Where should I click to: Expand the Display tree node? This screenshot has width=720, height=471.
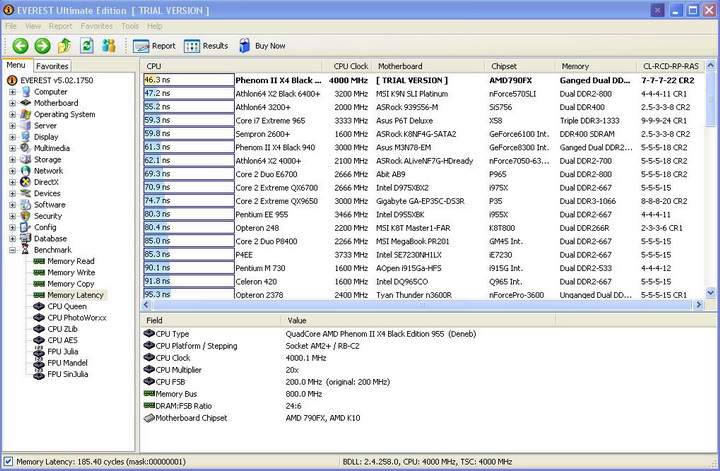(x=12, y=137)
